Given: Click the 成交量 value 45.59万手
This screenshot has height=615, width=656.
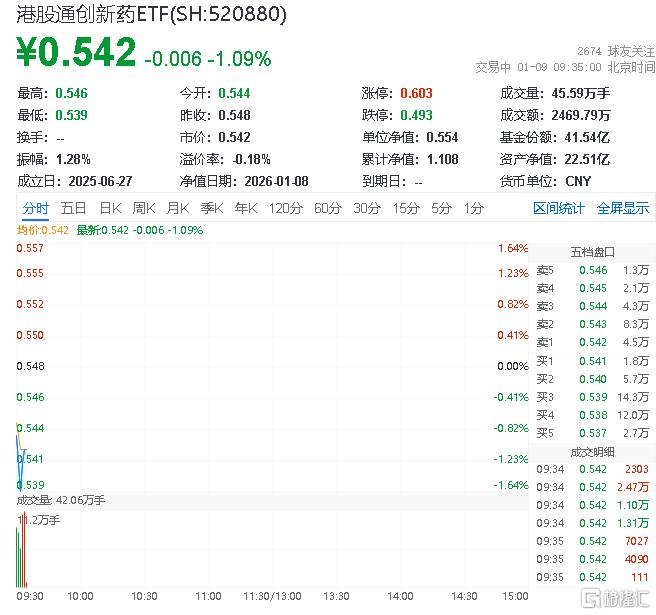Looking at the screenshot, I should [x=581, y=93].
